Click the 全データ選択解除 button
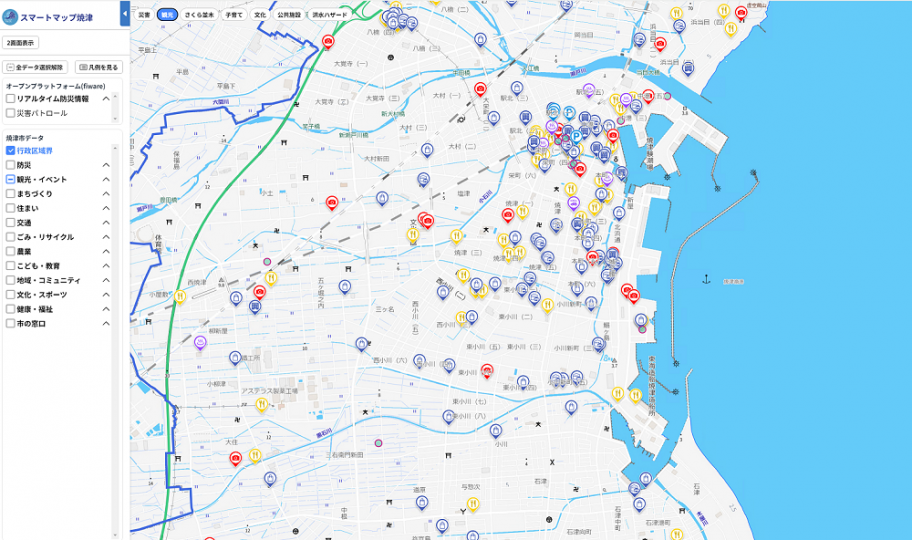This screenshot has width=912, height=540. click(x=35, y=68)
